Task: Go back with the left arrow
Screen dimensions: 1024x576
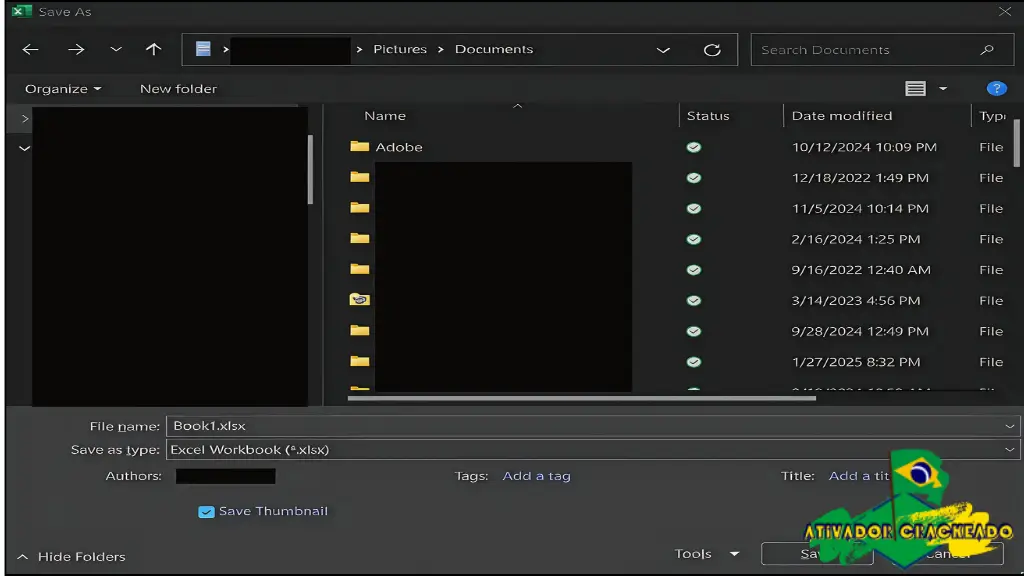Action: click(x=31, y=50)
